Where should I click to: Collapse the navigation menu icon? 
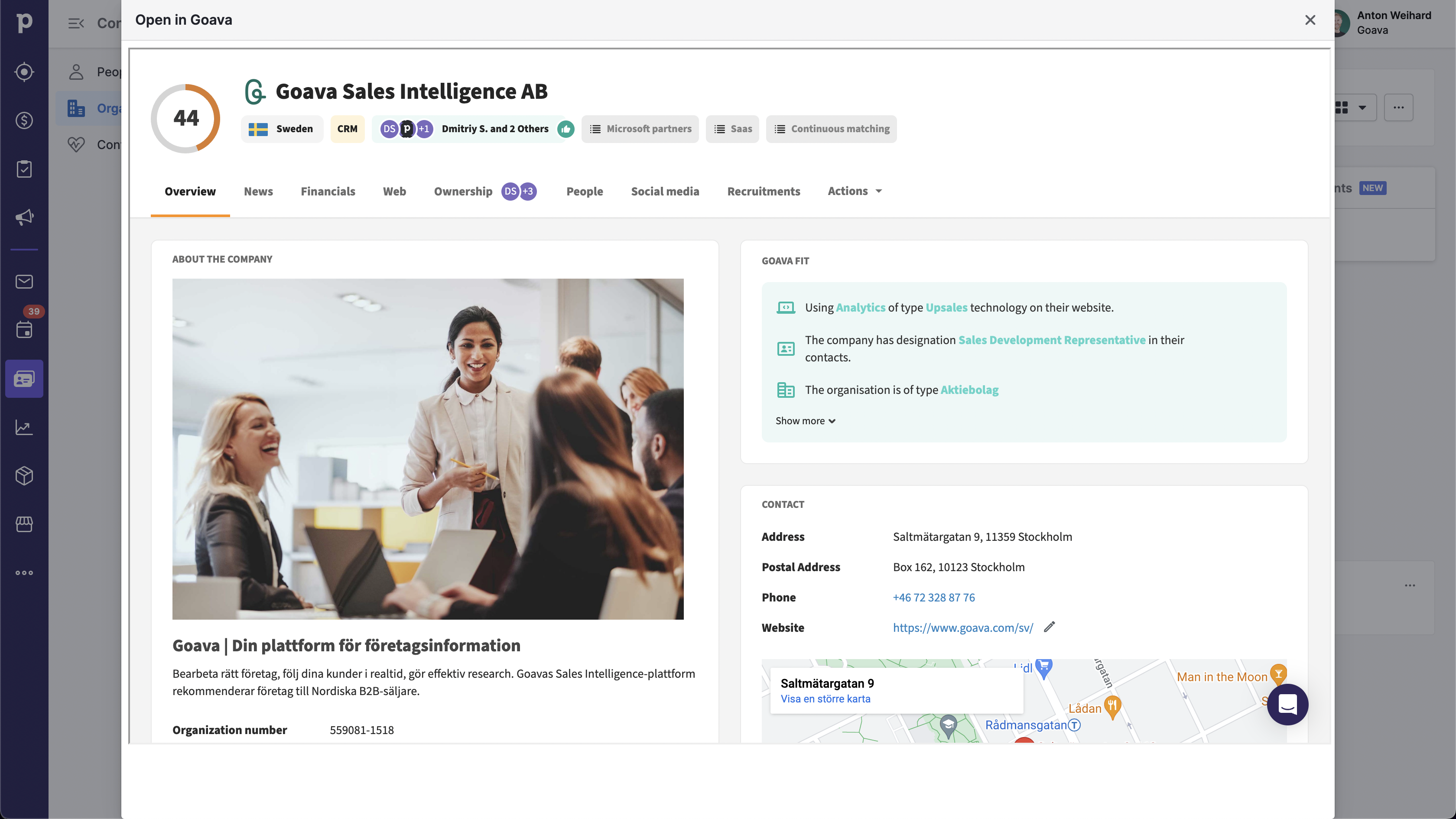pyautogui.click(x=76, y=23)
